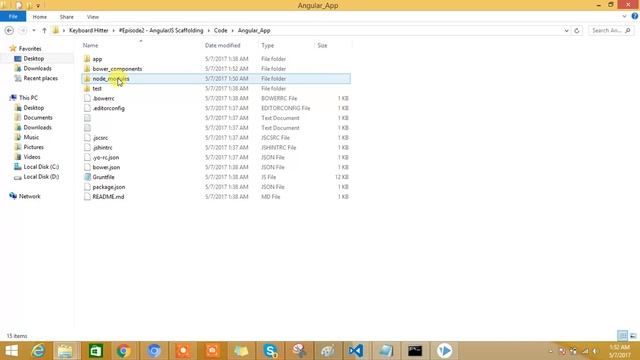Switch to Share ribbon tab
Image resolution: width=640 pixels, height=360 pixels.
67,17
